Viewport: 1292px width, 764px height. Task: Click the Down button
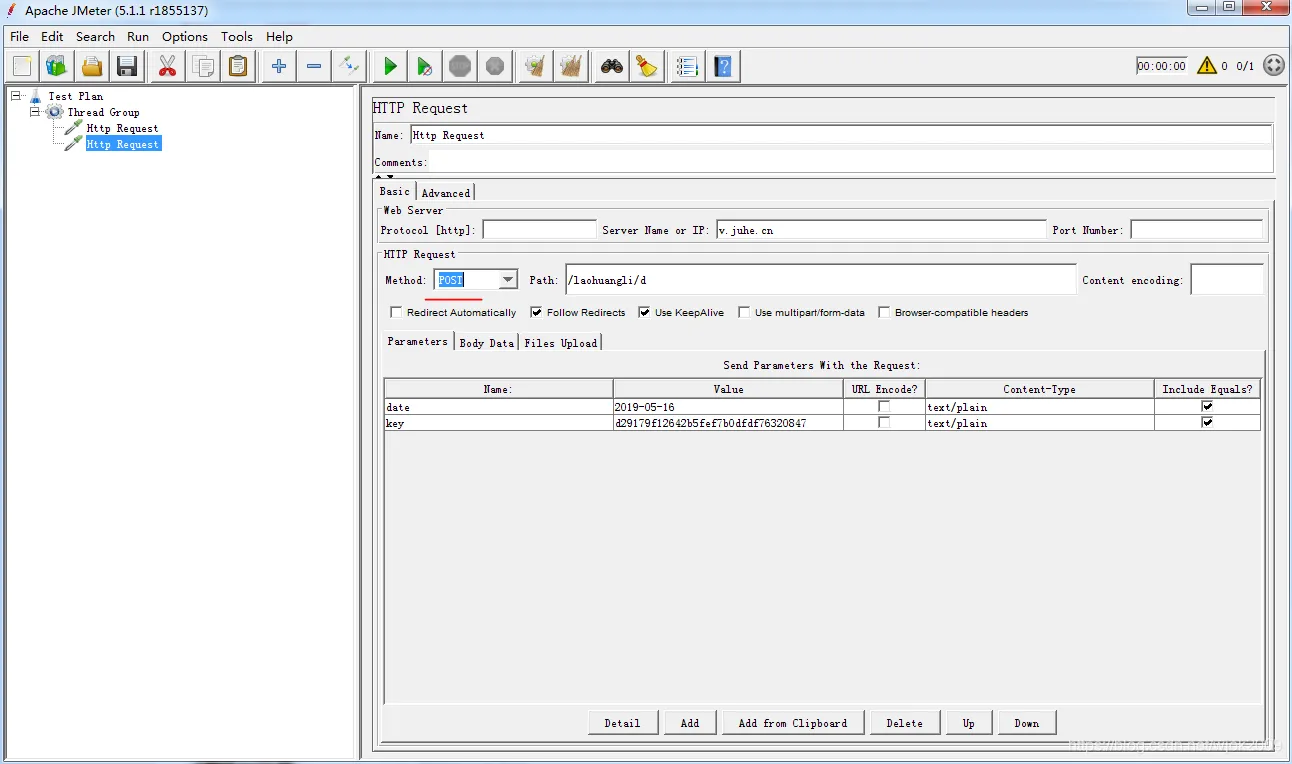click(x=1027, y=723)
